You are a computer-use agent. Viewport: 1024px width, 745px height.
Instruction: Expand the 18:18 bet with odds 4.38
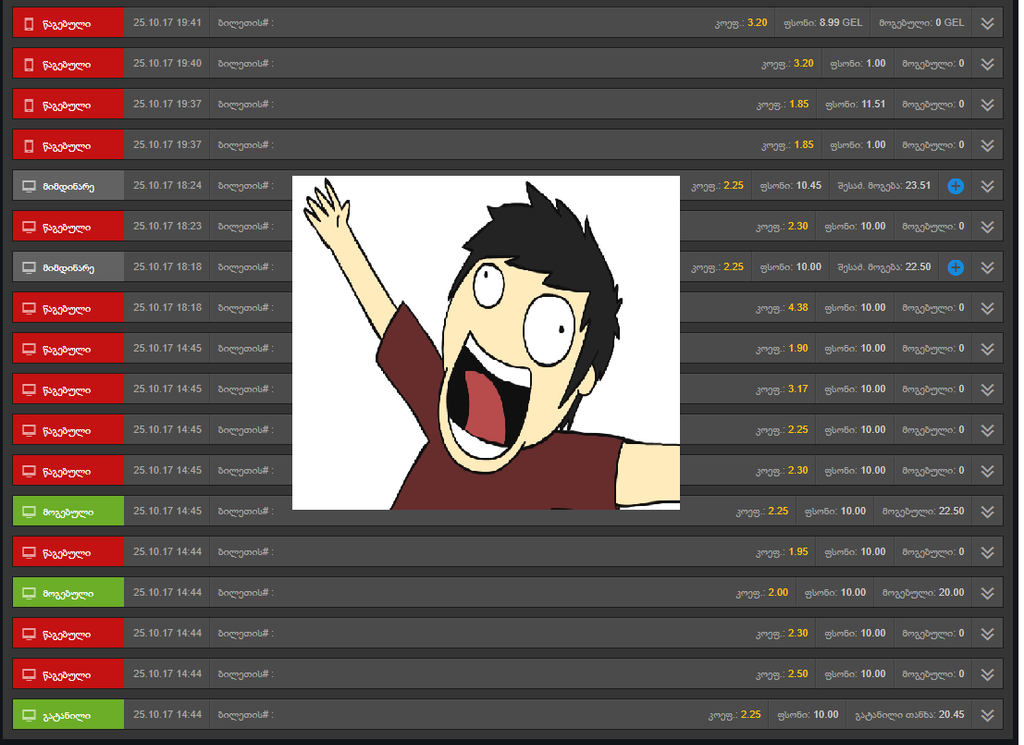[987, 308]
